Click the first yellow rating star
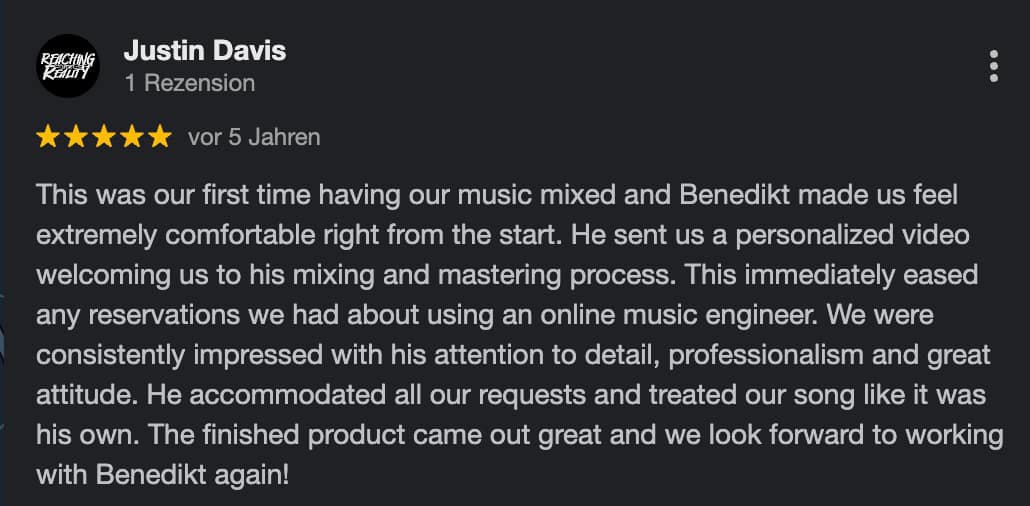 click(48, 138)
